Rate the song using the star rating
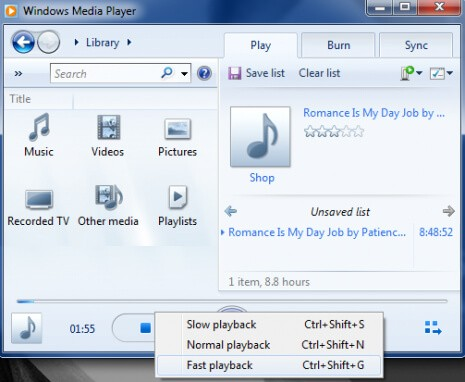The image size is (465, 382). [x=334, y=131]
